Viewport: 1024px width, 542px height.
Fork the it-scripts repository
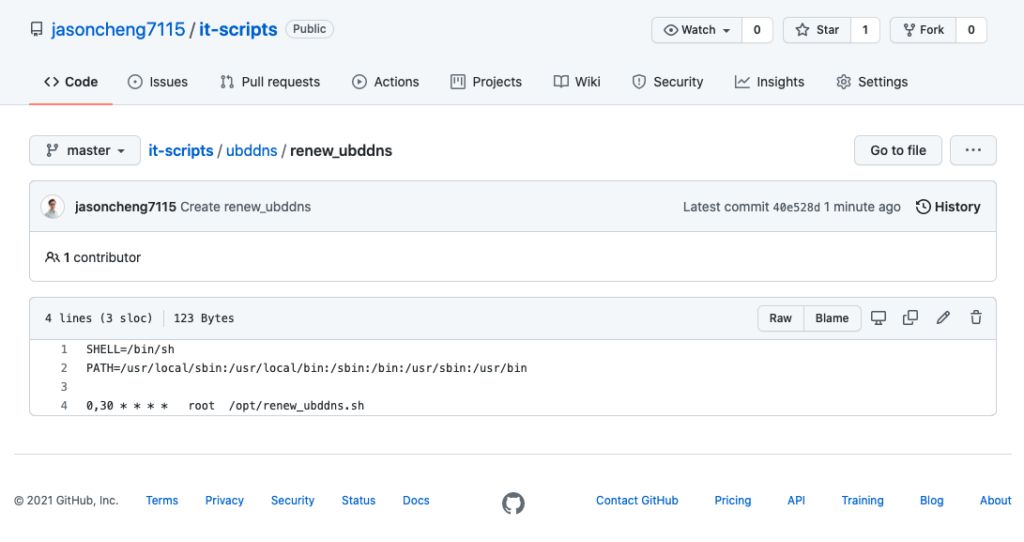[x=923, y=30]
